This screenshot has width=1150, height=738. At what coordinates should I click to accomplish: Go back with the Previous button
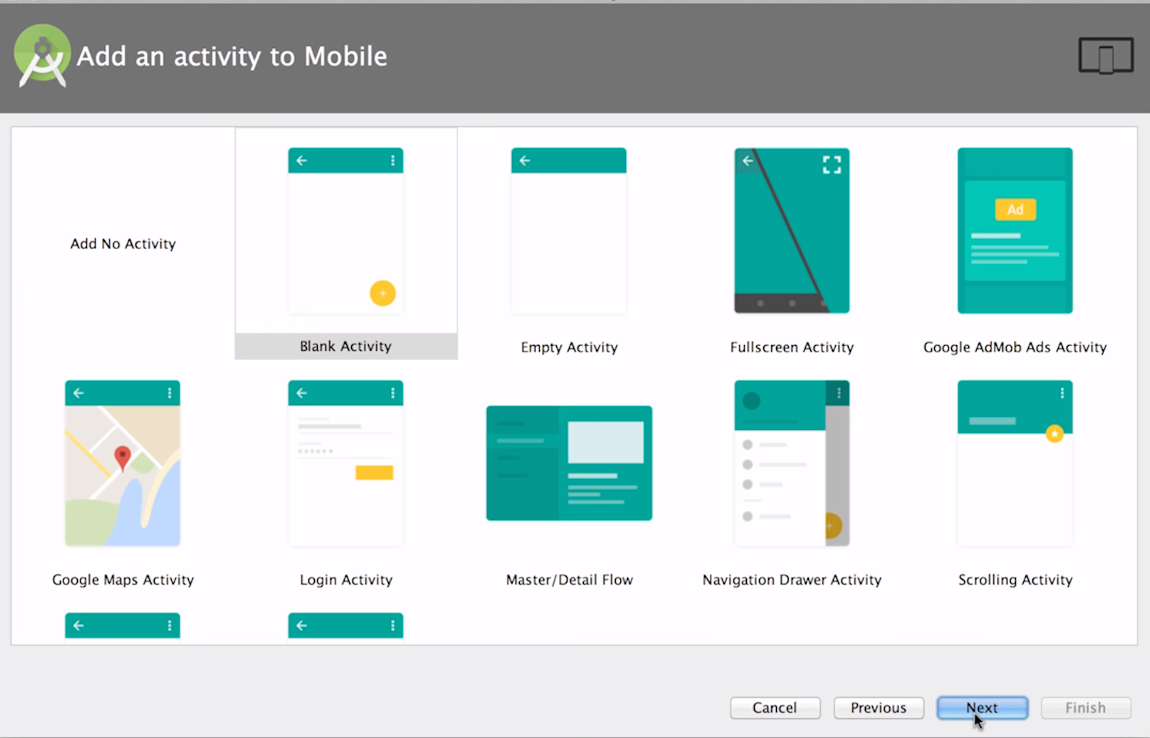coord(878,708)
